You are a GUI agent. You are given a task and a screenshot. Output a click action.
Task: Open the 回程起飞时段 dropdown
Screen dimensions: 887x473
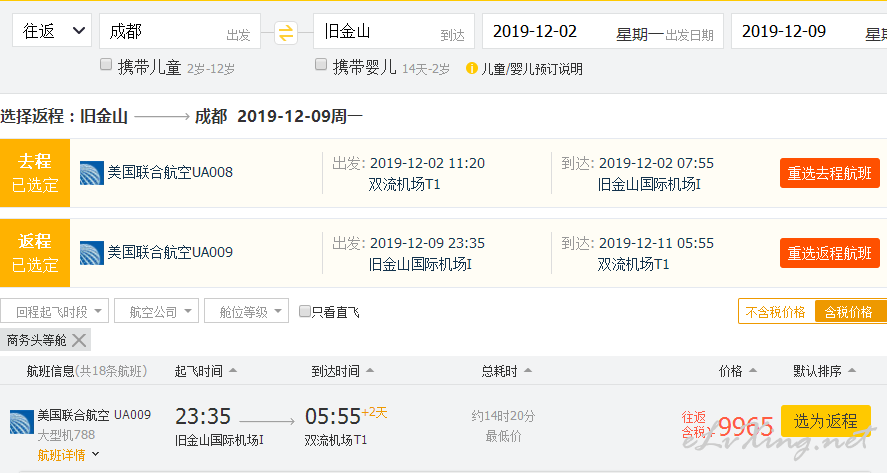pyautogui.click(x=54, y=311)
